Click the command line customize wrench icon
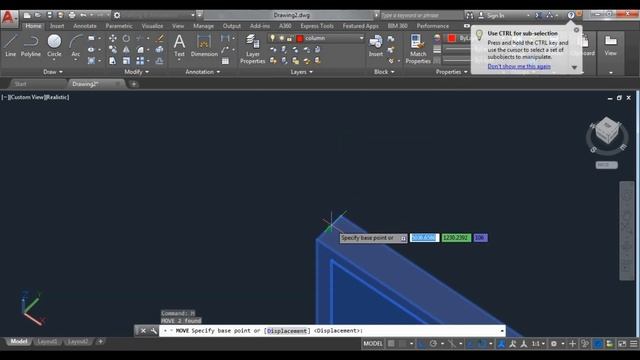The height and width of the screenshot is (360, 640). tap(153, 331)
